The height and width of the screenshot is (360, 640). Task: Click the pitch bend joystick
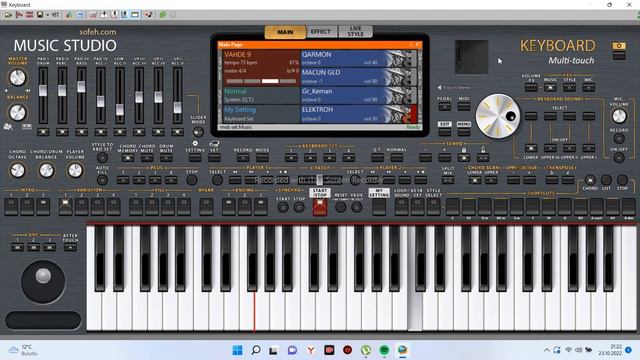43,282
